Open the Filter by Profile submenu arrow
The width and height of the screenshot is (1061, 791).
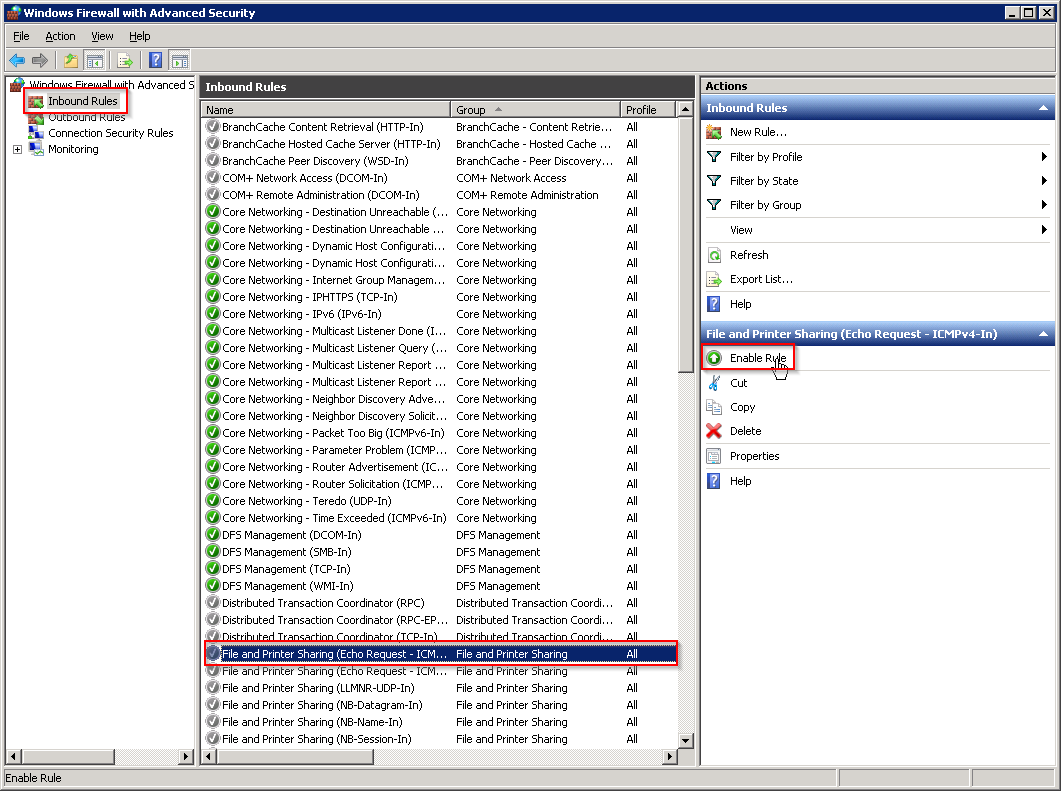pos(1044,157)
